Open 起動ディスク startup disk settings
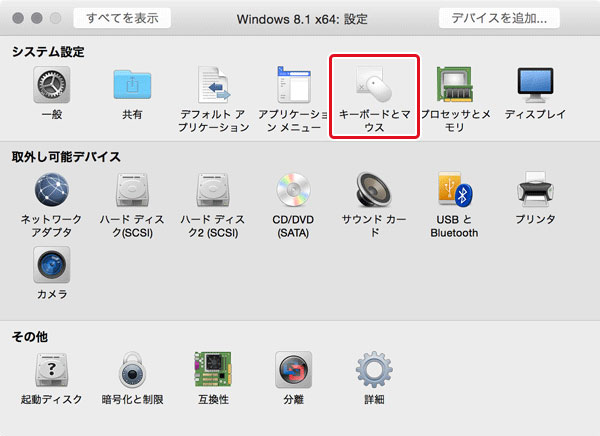 (x=51, y=370)
